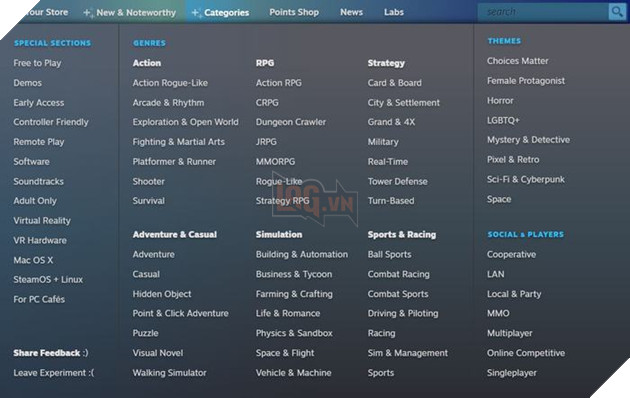Select Adult Only section

(35, 201)
